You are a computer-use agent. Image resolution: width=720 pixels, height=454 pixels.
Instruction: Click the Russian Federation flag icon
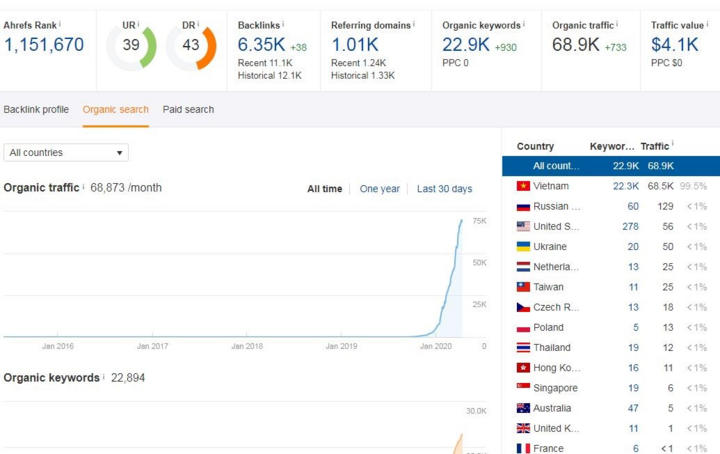coord(523,207)
